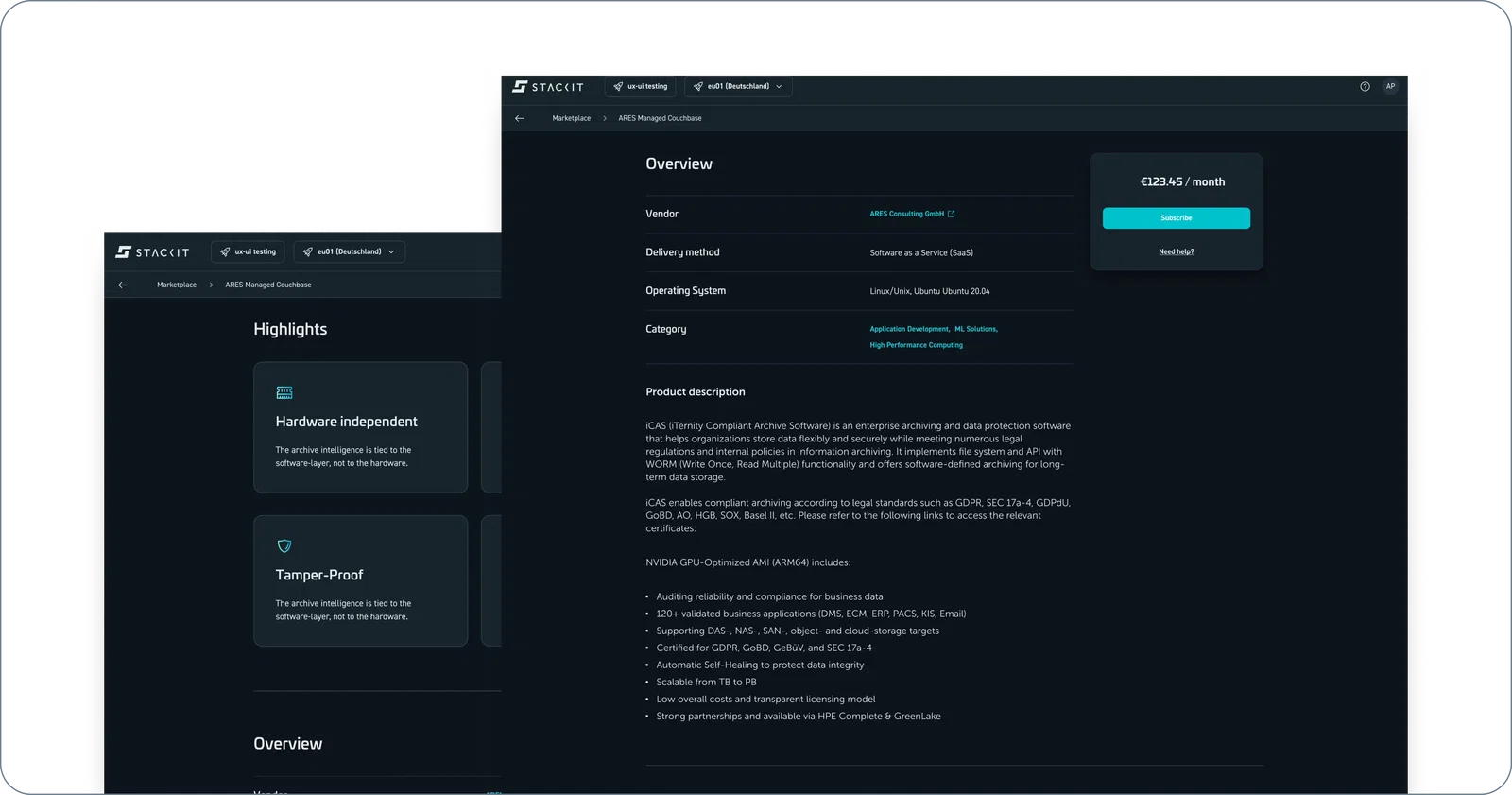Click the Hardware independent chip icon
The width and height of the screenshot is (1512, 795).
tap(284, 392)
